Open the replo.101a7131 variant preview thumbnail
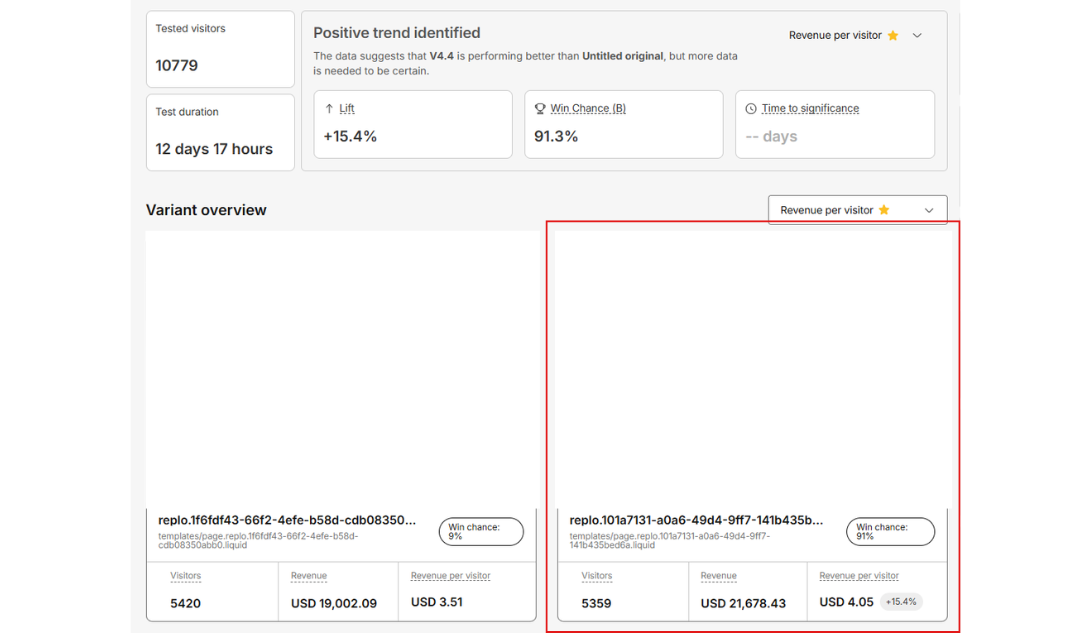This screenshot has height=633, width=1091. click(752, 368)
